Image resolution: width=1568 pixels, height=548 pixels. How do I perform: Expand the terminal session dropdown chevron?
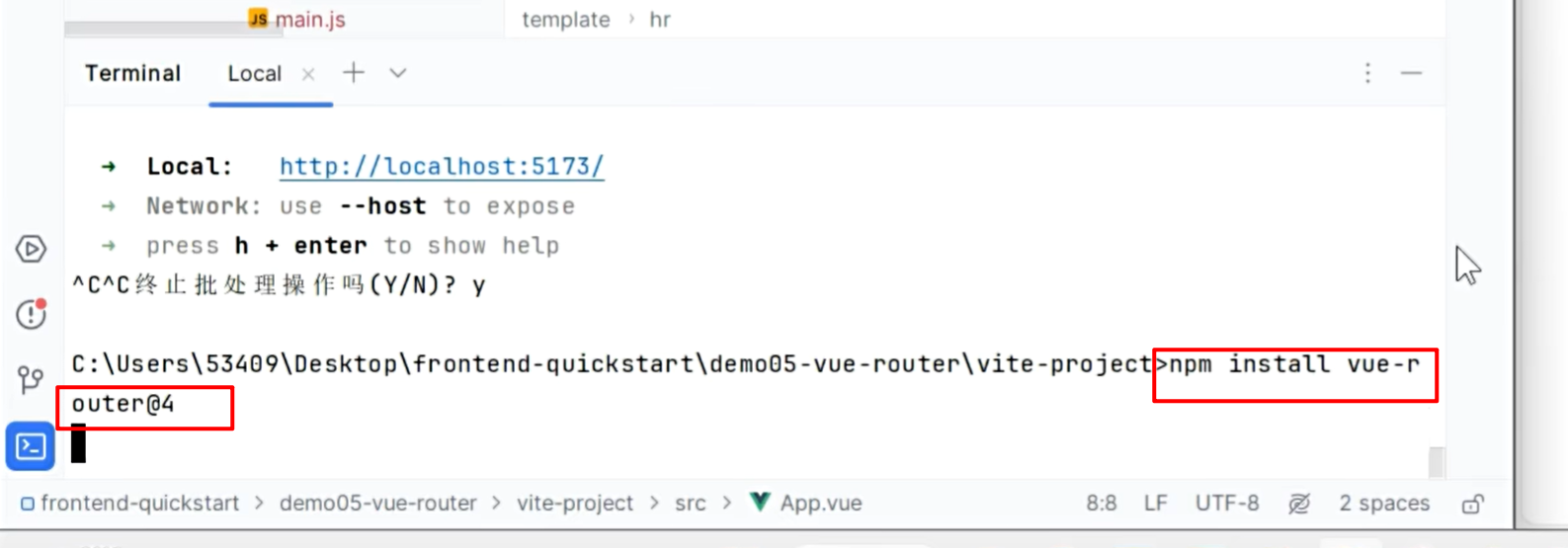(x=397, y=73)
